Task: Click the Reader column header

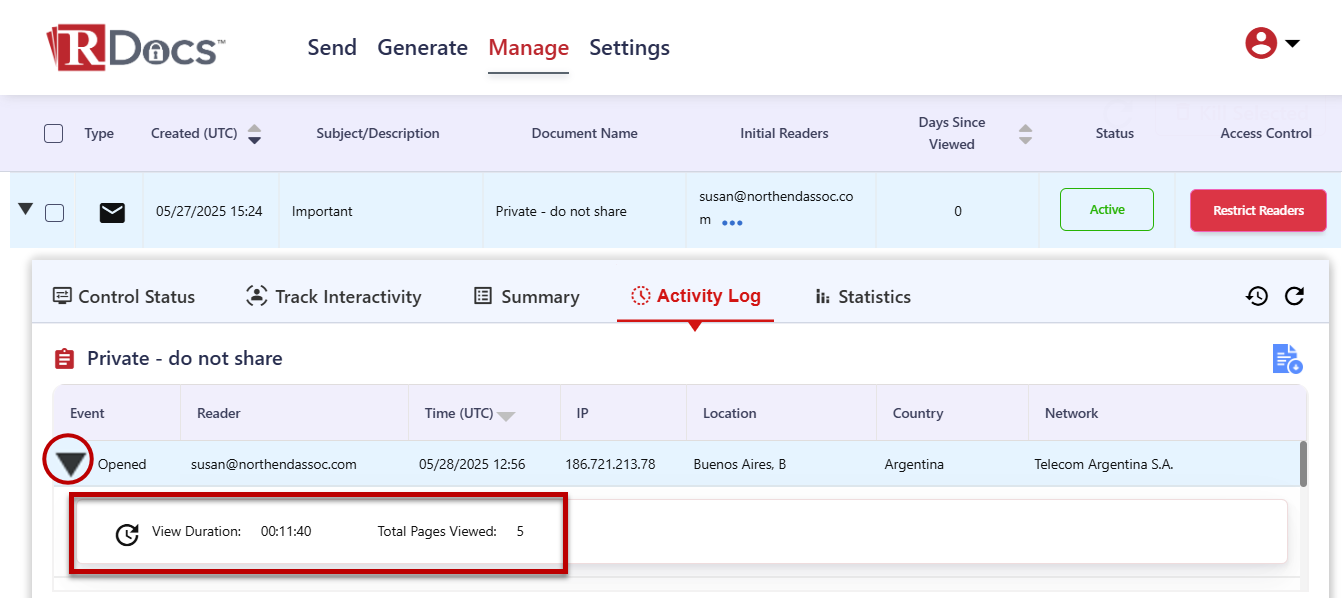Action: [219, 413]
